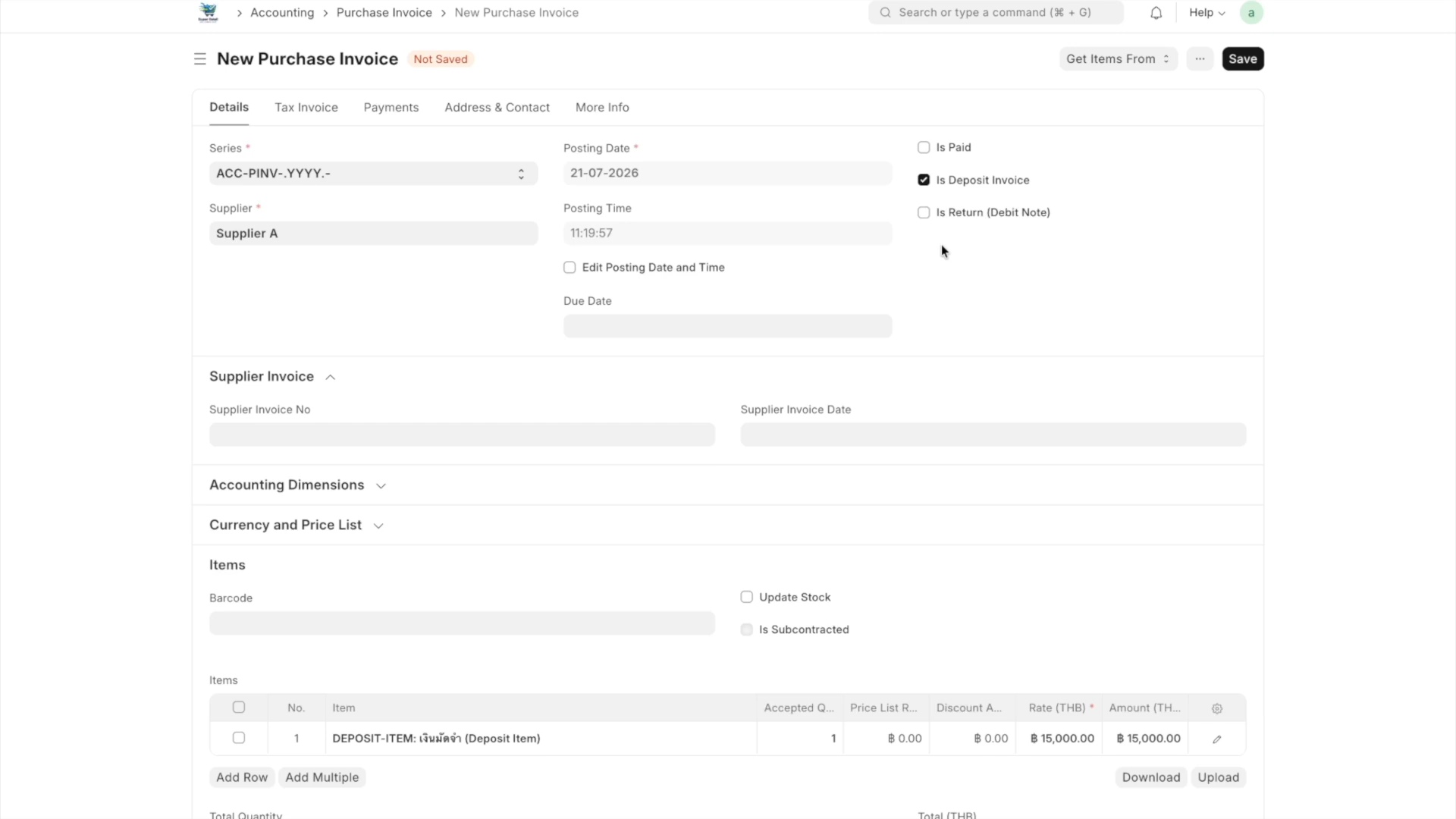Select all rows in the items table header
Screen dimensions: 1456x819
pyautogui.click(x=239, y=708)
